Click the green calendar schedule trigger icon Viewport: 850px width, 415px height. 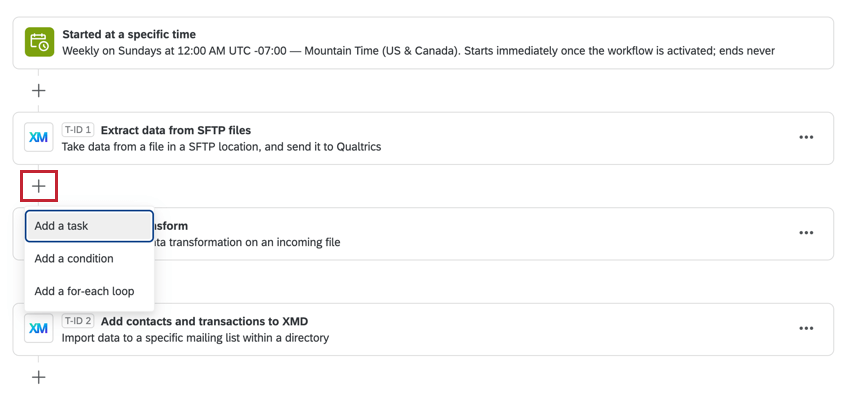(x=39, y=42)
